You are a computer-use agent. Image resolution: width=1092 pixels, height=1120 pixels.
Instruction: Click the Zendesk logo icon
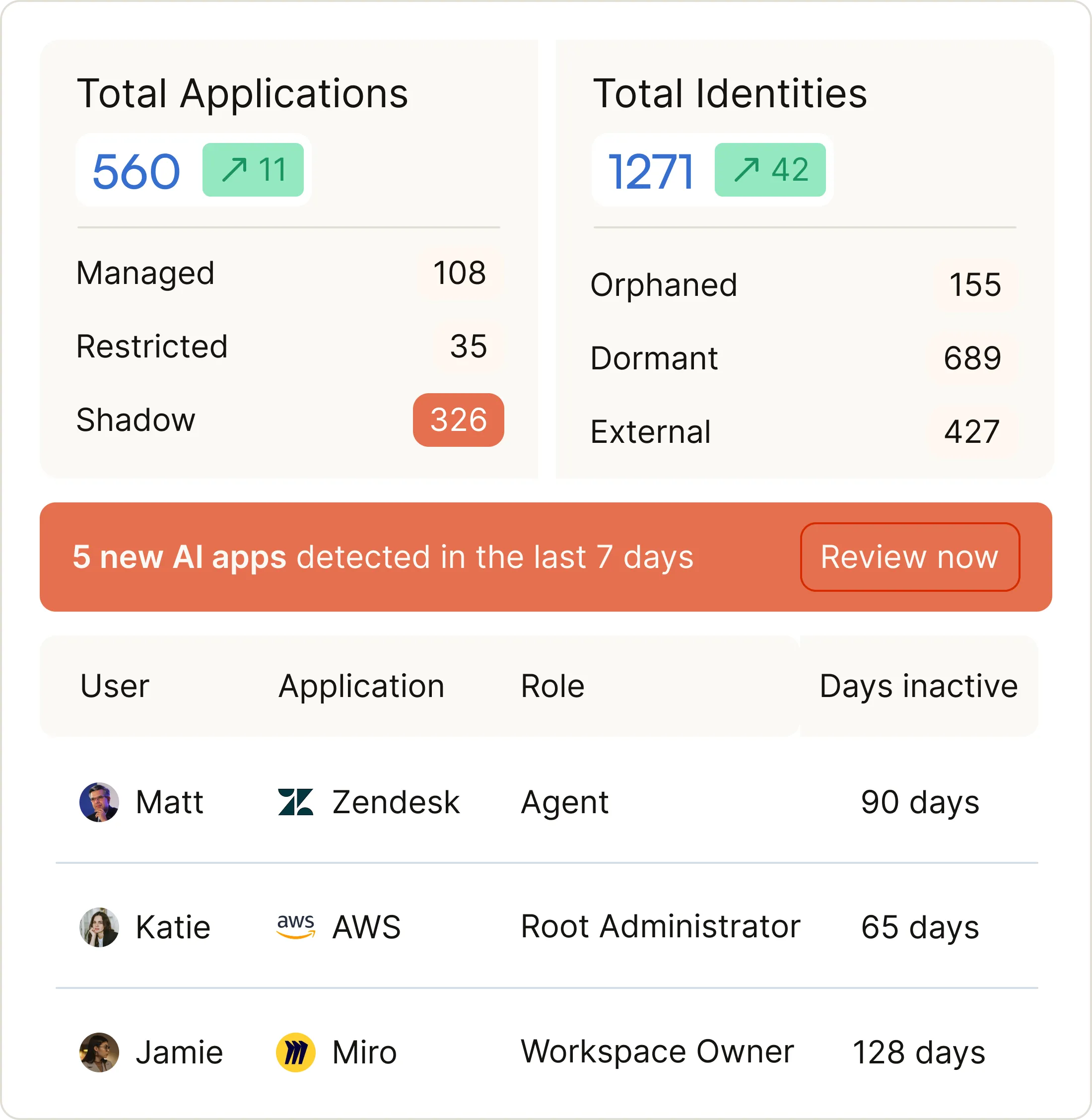(295, 802)
